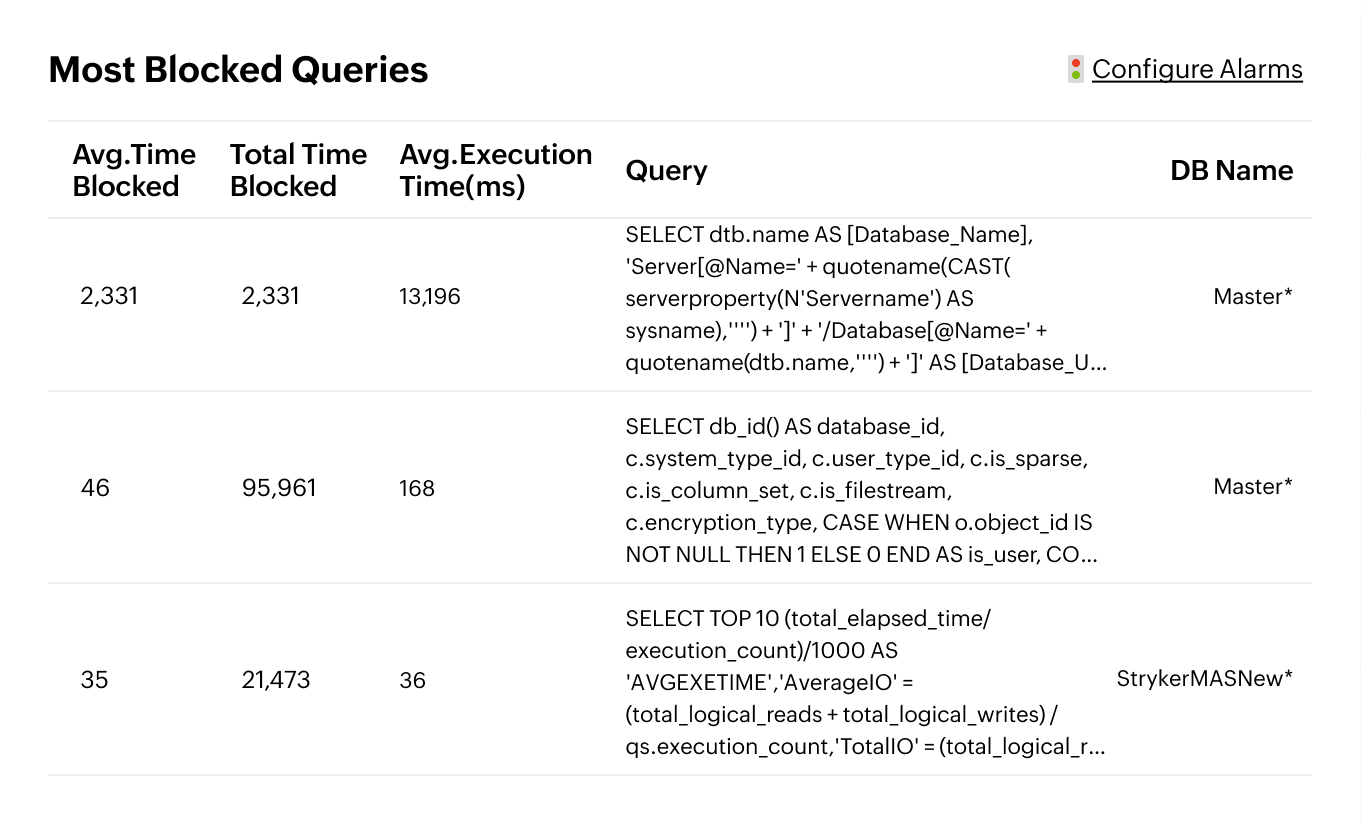Open the StrykerMASNew* database entry
1361x824 pixels.
[x=1204, y=679]
